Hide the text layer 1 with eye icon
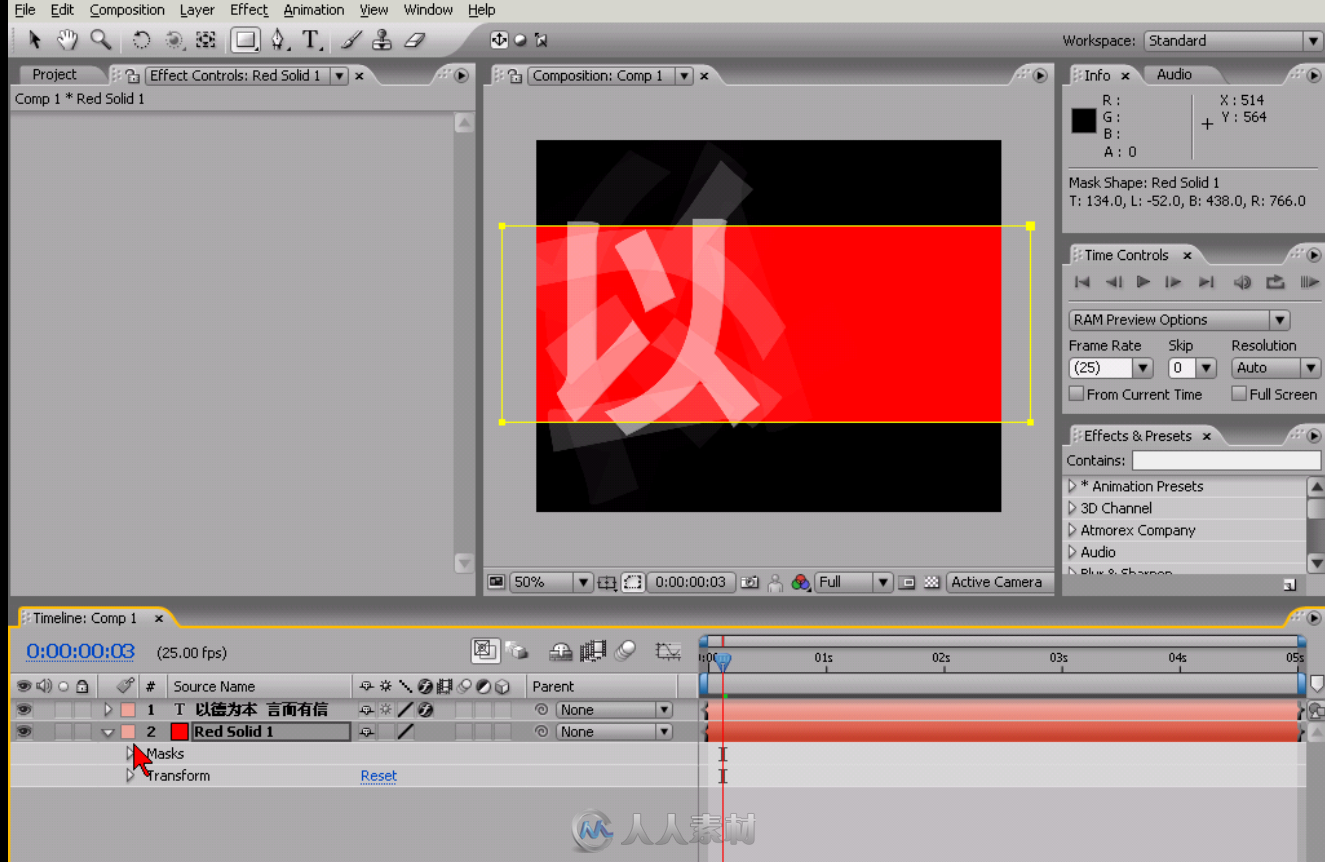The width and height of the screenshot is (1325, 862). point(23,709)
